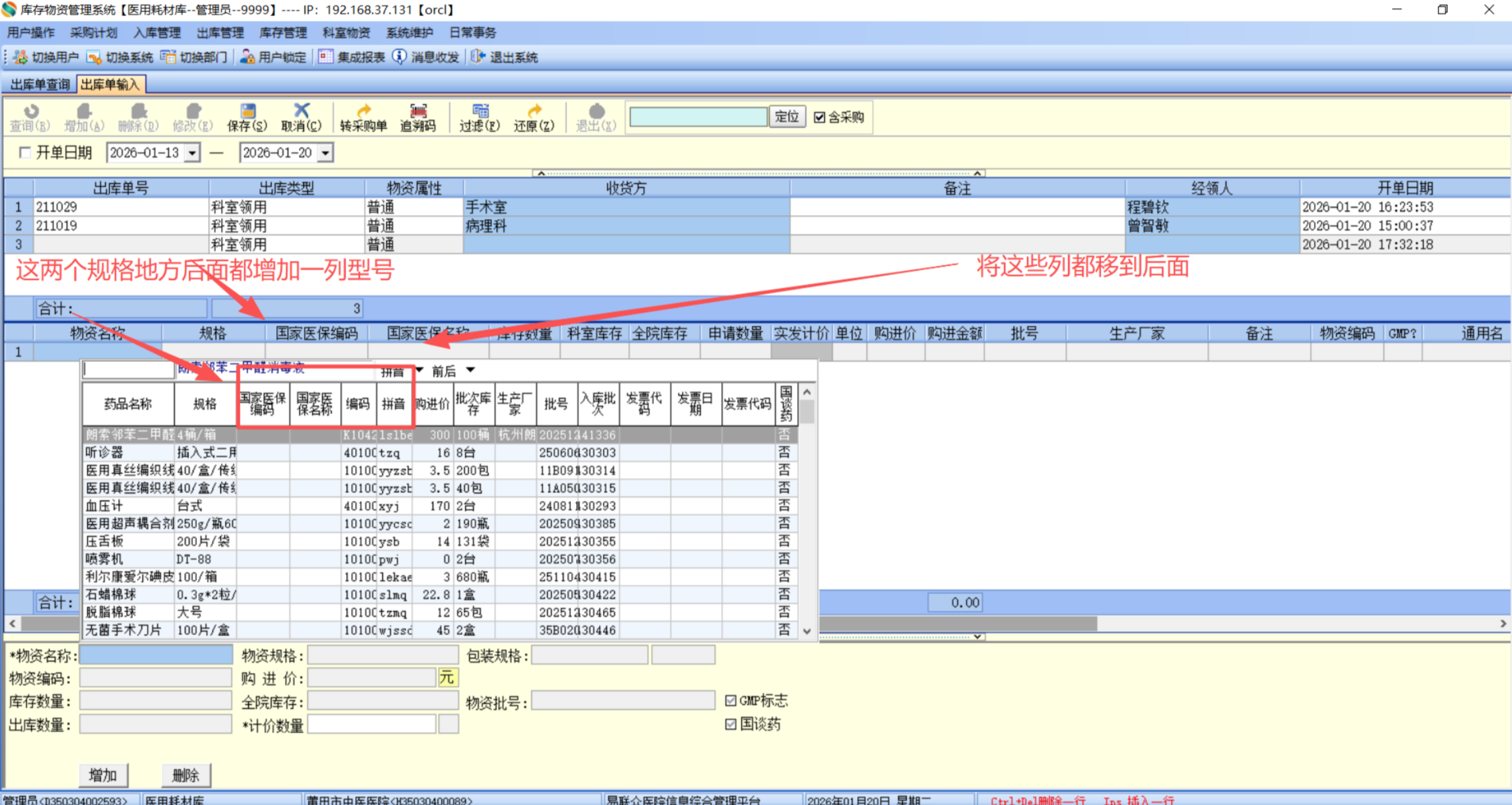Enable the 开单日期 checkbox
The image size is (1512, 805).
coord(25,153)
